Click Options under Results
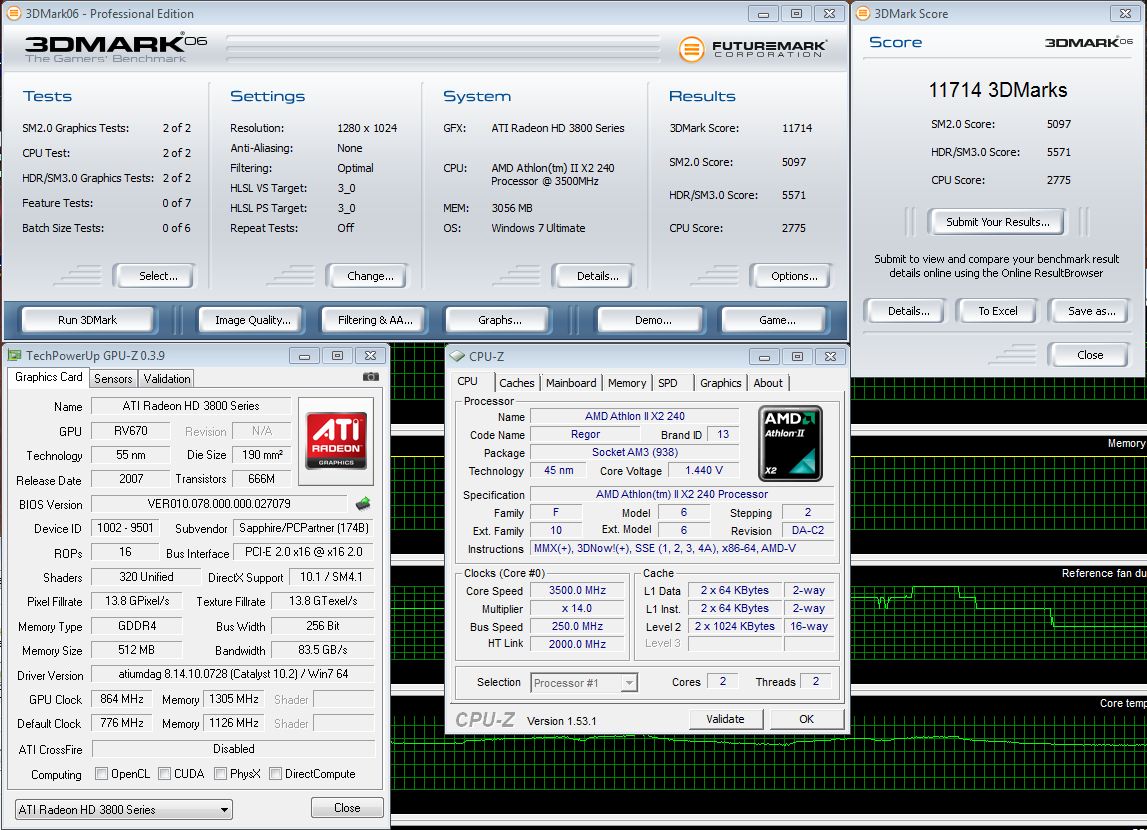The width and height of the screenshot is (1147, 830). pyautogui.click(x=794, y=276)
